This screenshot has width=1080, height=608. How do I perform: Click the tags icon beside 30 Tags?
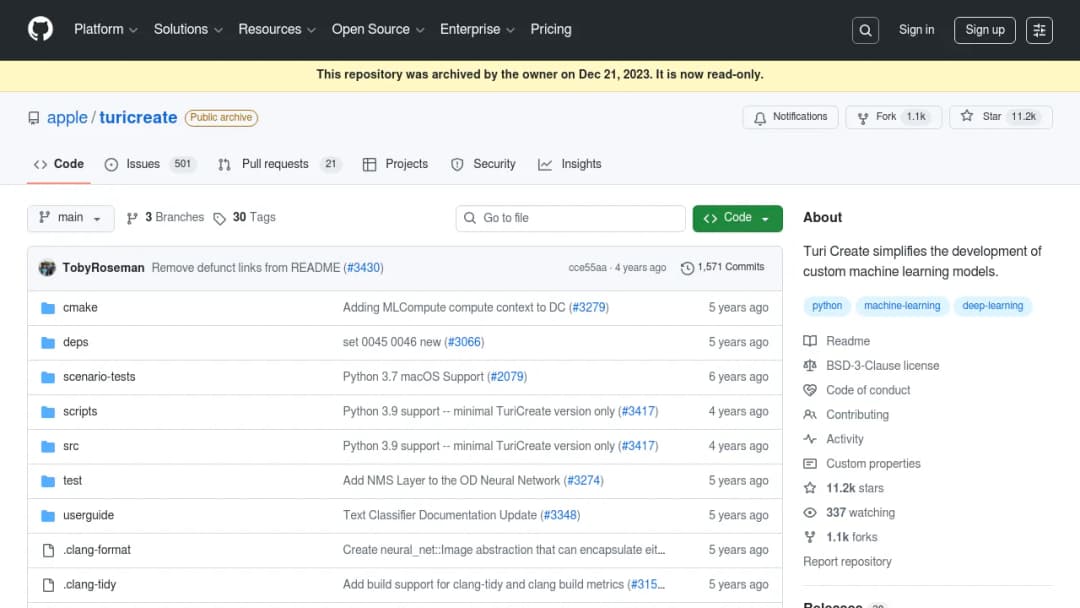pos(219,219)
